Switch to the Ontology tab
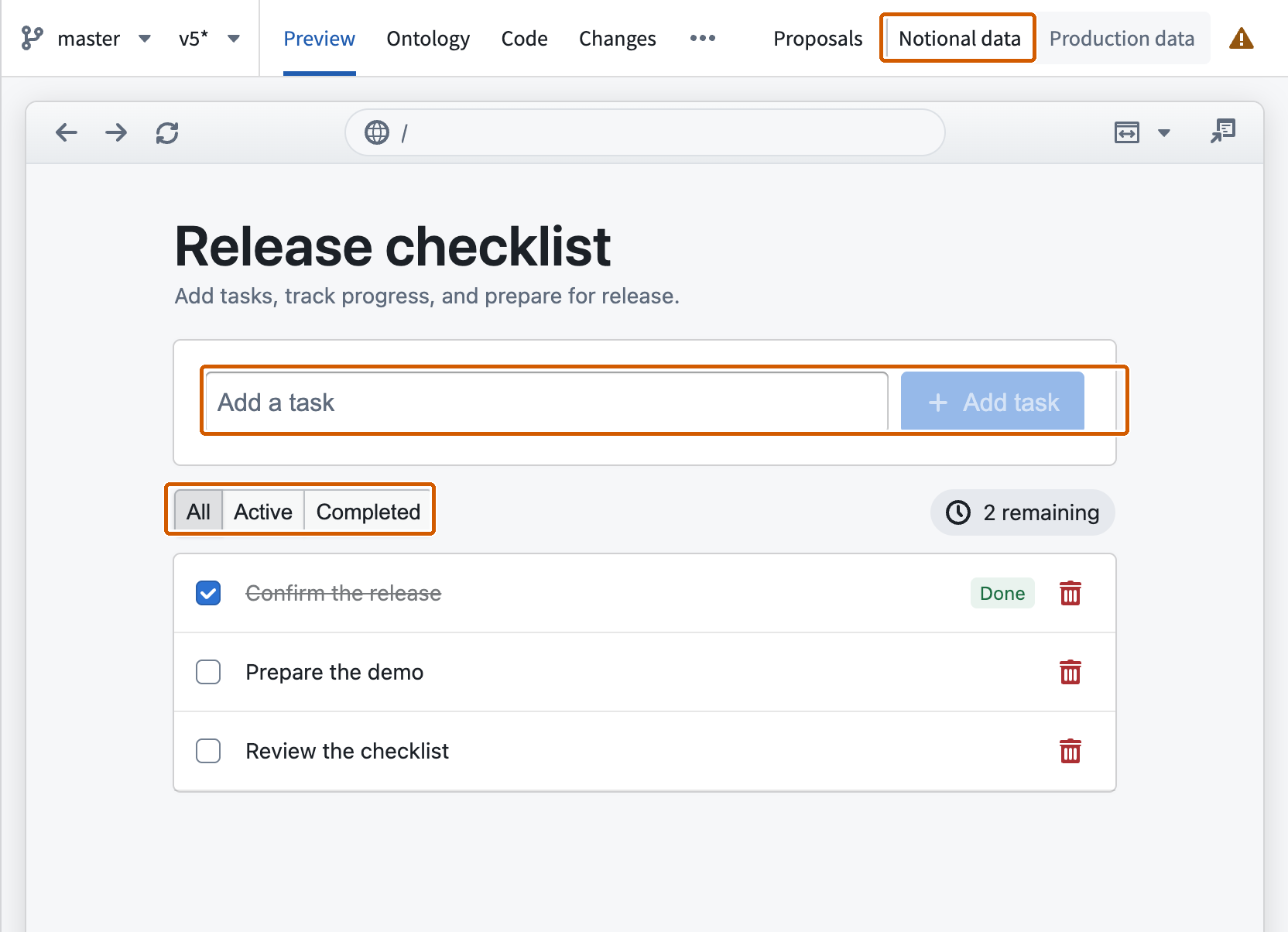 pos(428,38)
